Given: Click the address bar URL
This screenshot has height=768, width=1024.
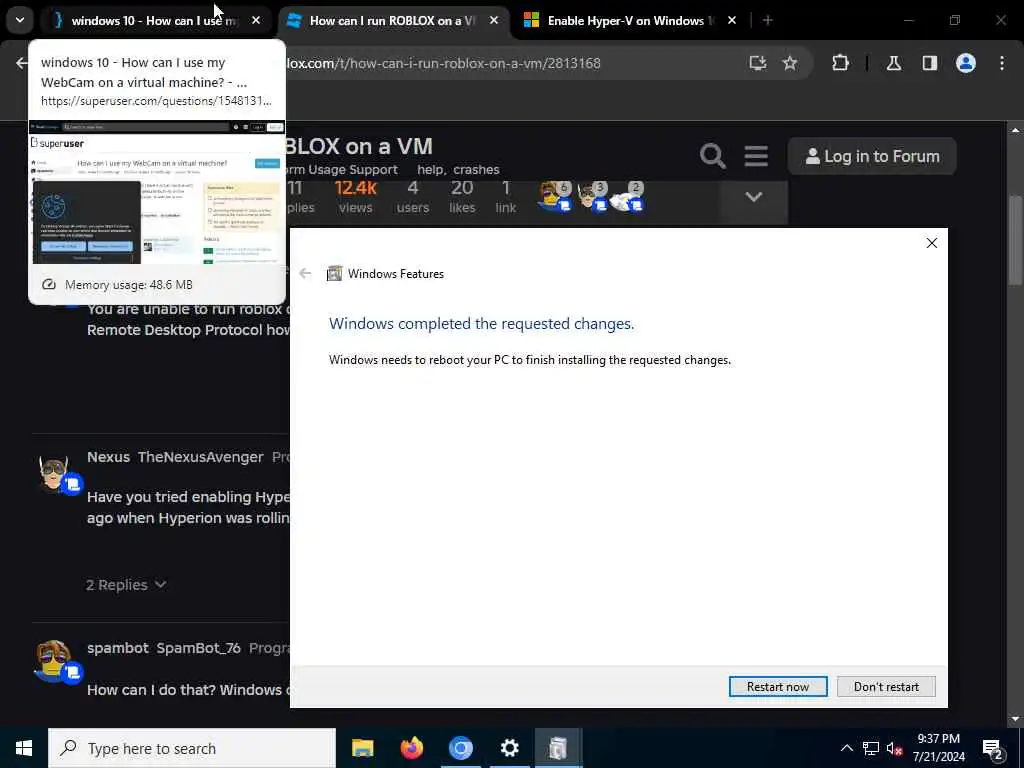Looking at the screenshot, I should 444,63.
